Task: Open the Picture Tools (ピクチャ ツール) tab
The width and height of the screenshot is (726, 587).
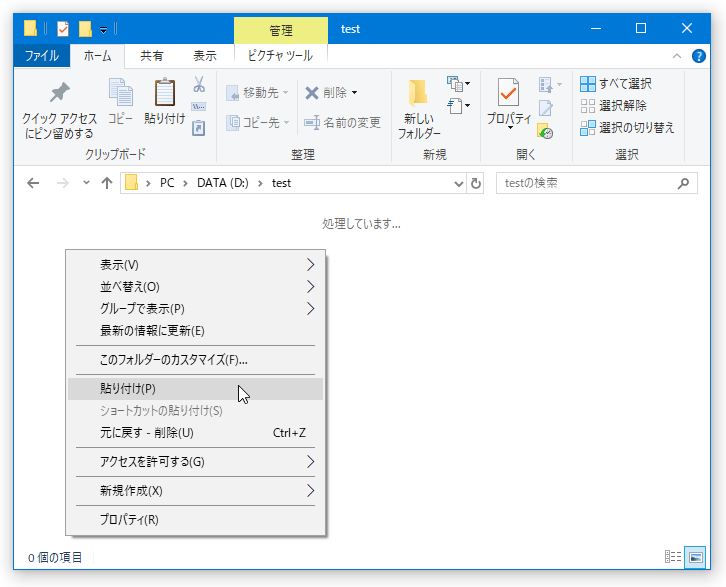Action: point(281,56)
